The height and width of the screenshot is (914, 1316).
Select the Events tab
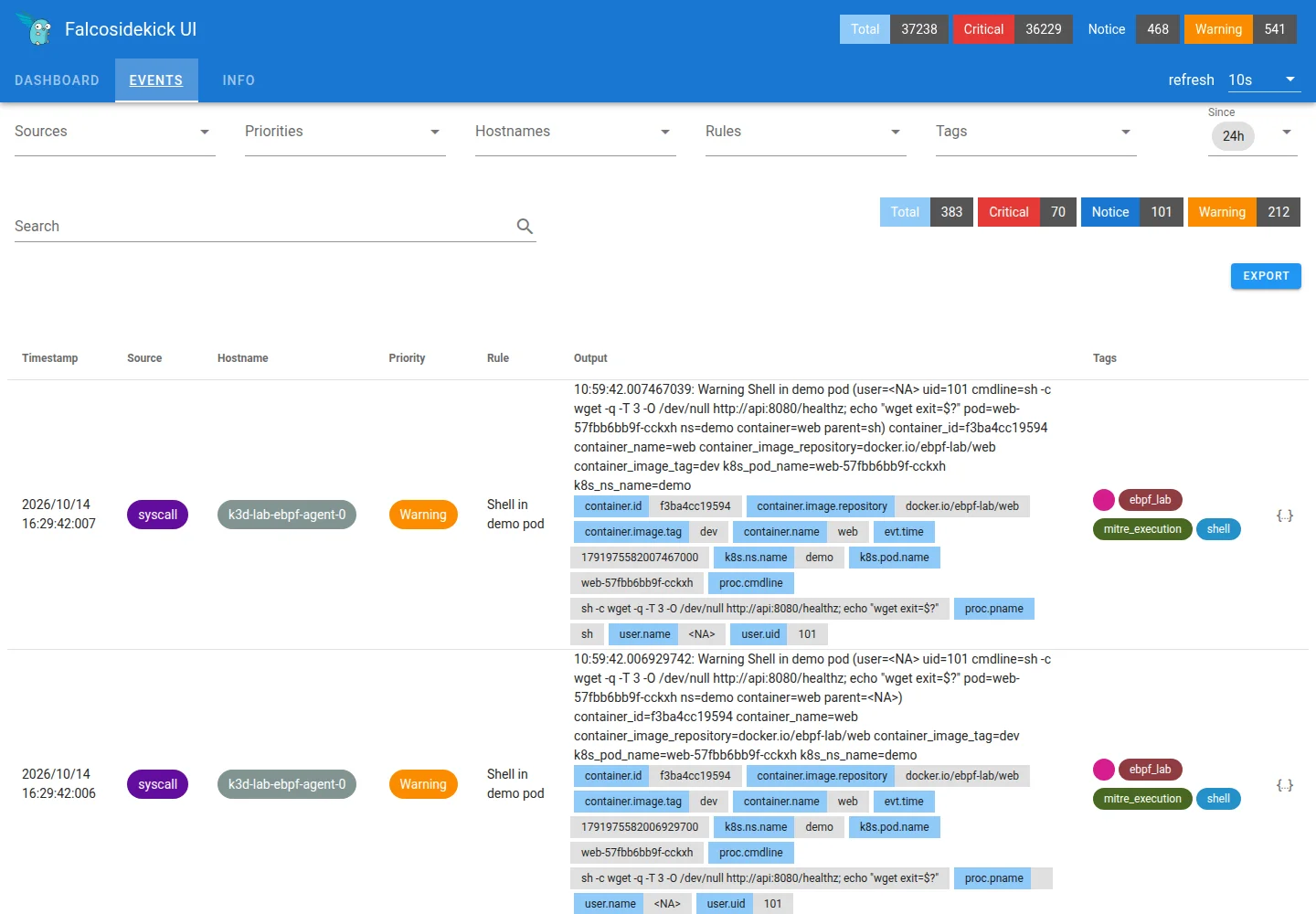[156, 80]
